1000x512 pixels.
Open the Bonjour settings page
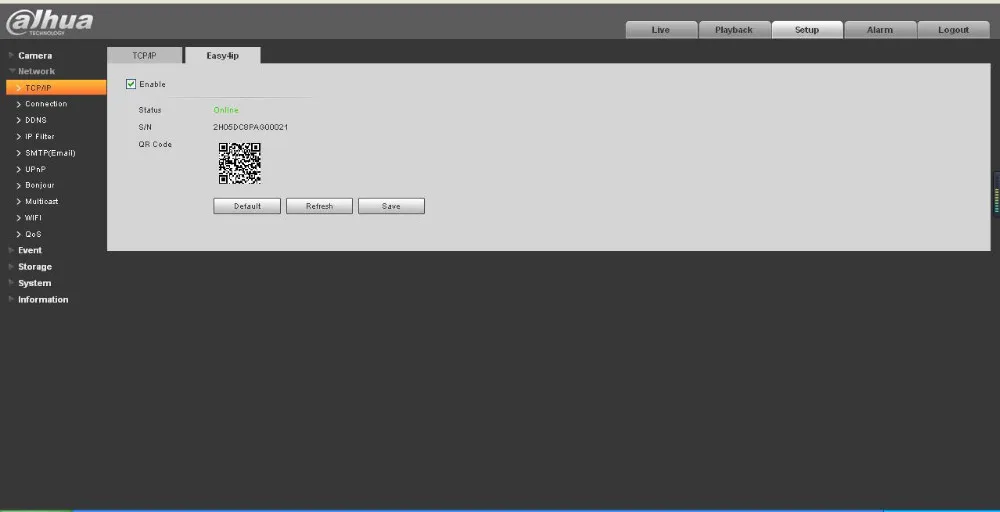click(40, 186)
